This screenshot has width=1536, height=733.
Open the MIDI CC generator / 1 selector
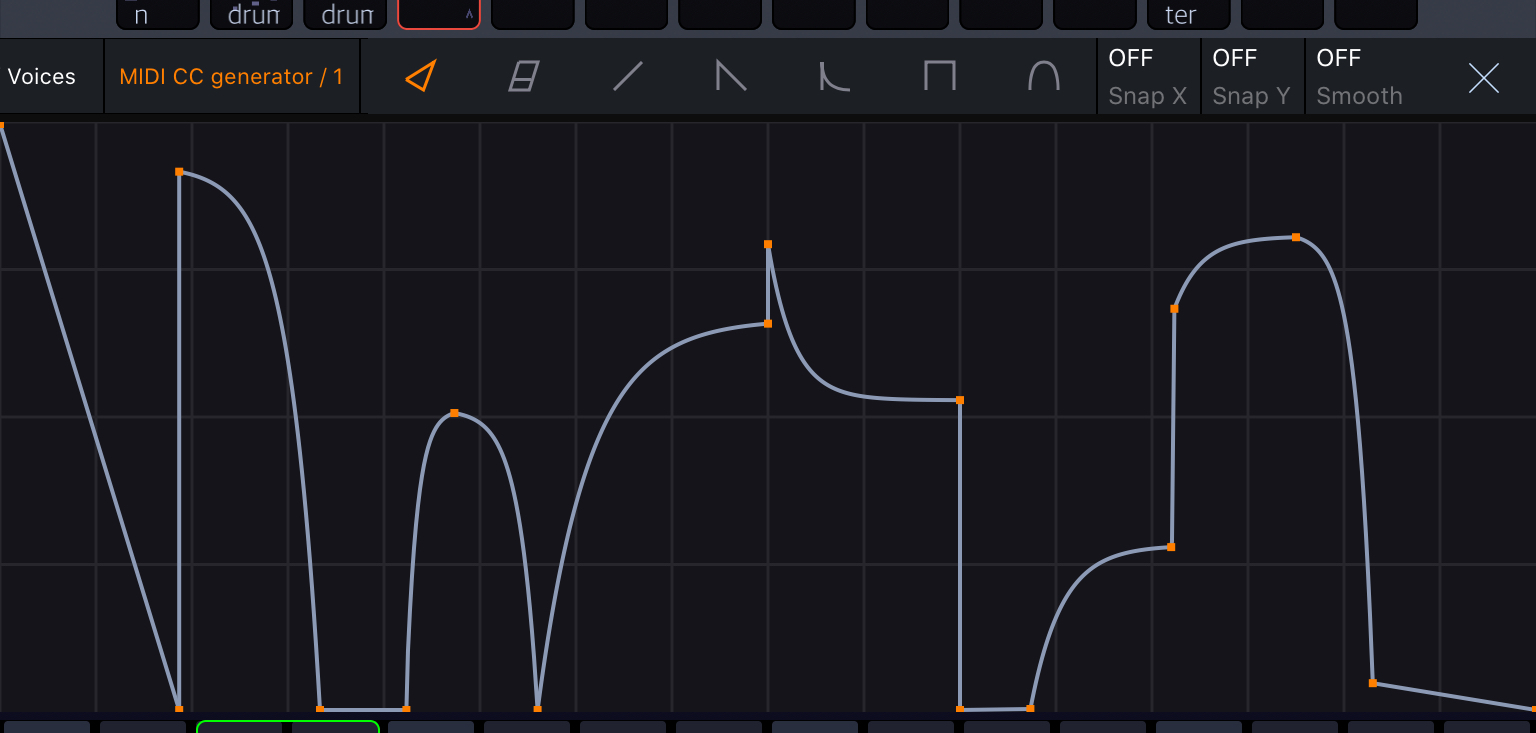[231, 76]
